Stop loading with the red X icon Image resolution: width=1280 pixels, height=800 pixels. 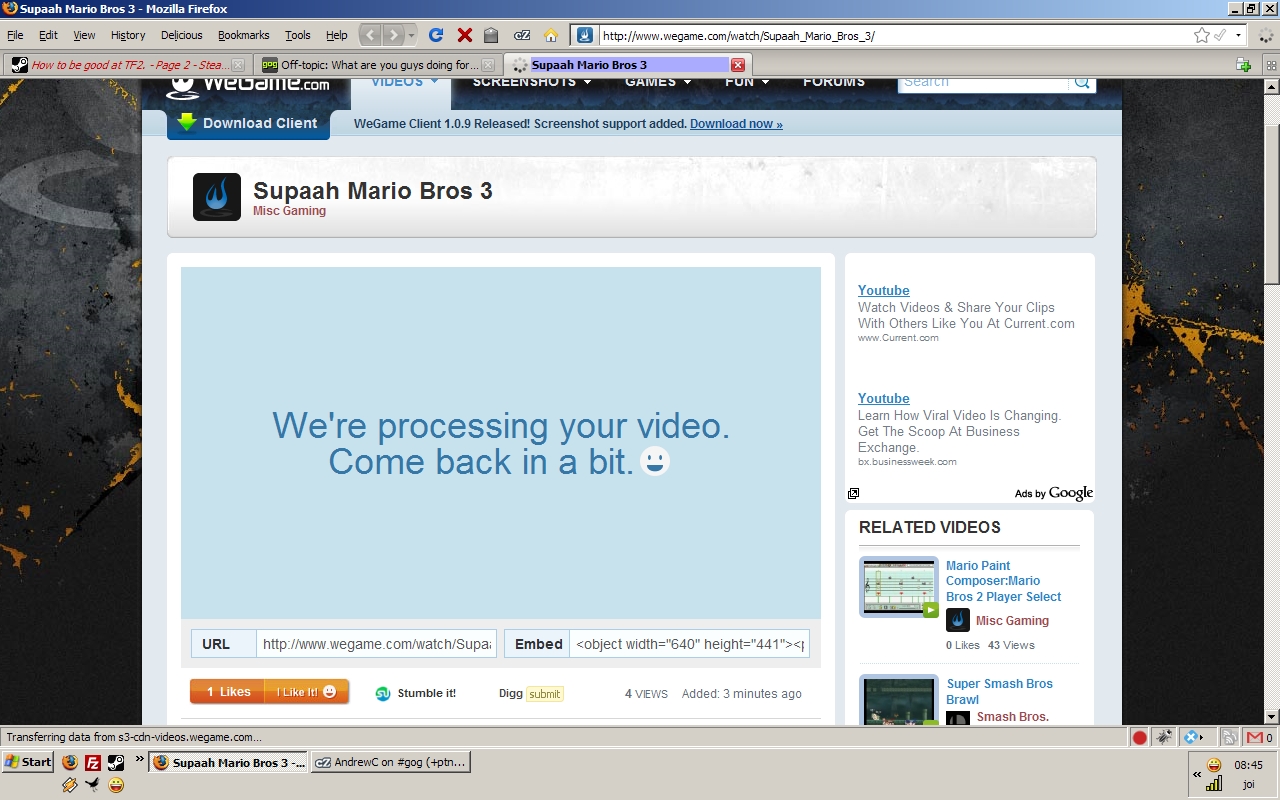point(465,35)
